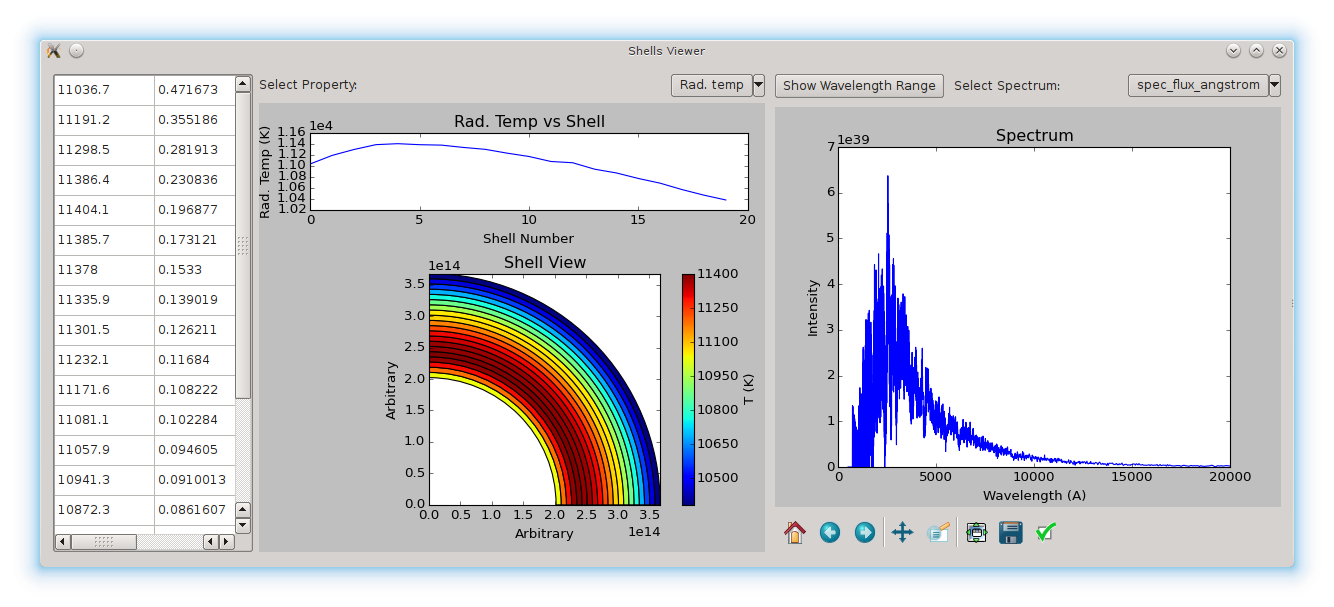
Task: Click the horizontal scrollbar handle under table
Action: pos(103,541)
